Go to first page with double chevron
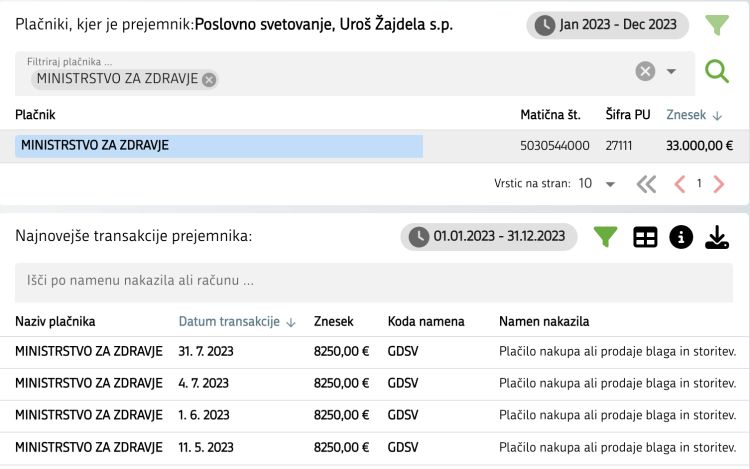Screen dimensions: 750x469 pos(646,184)
